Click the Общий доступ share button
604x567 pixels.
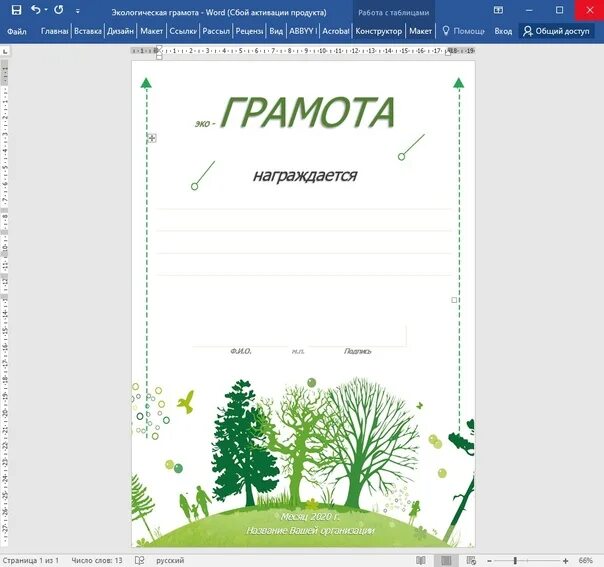pos(556,31)
